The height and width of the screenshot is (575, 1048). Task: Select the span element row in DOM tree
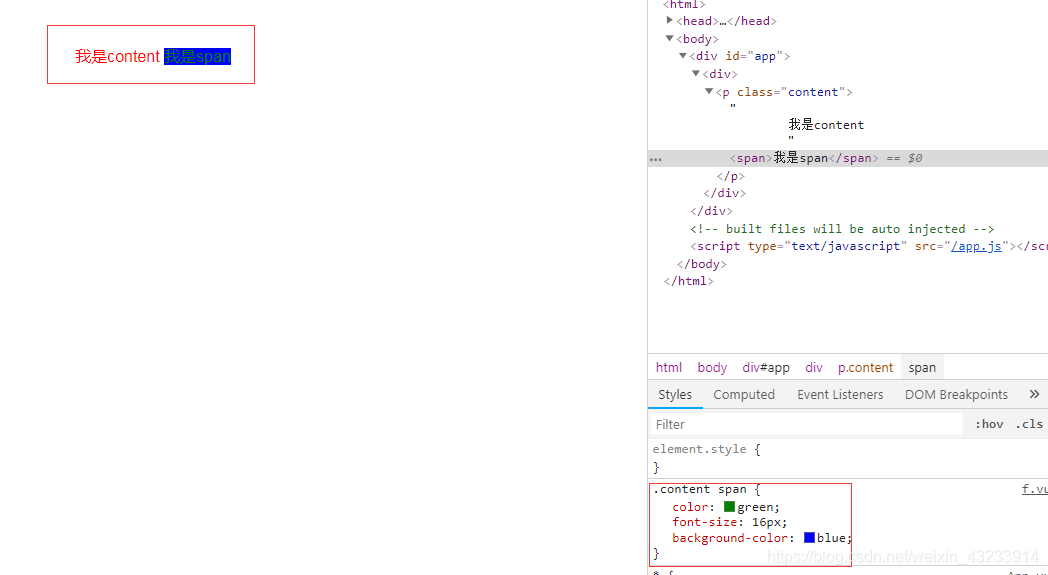(x=847, y=158)
